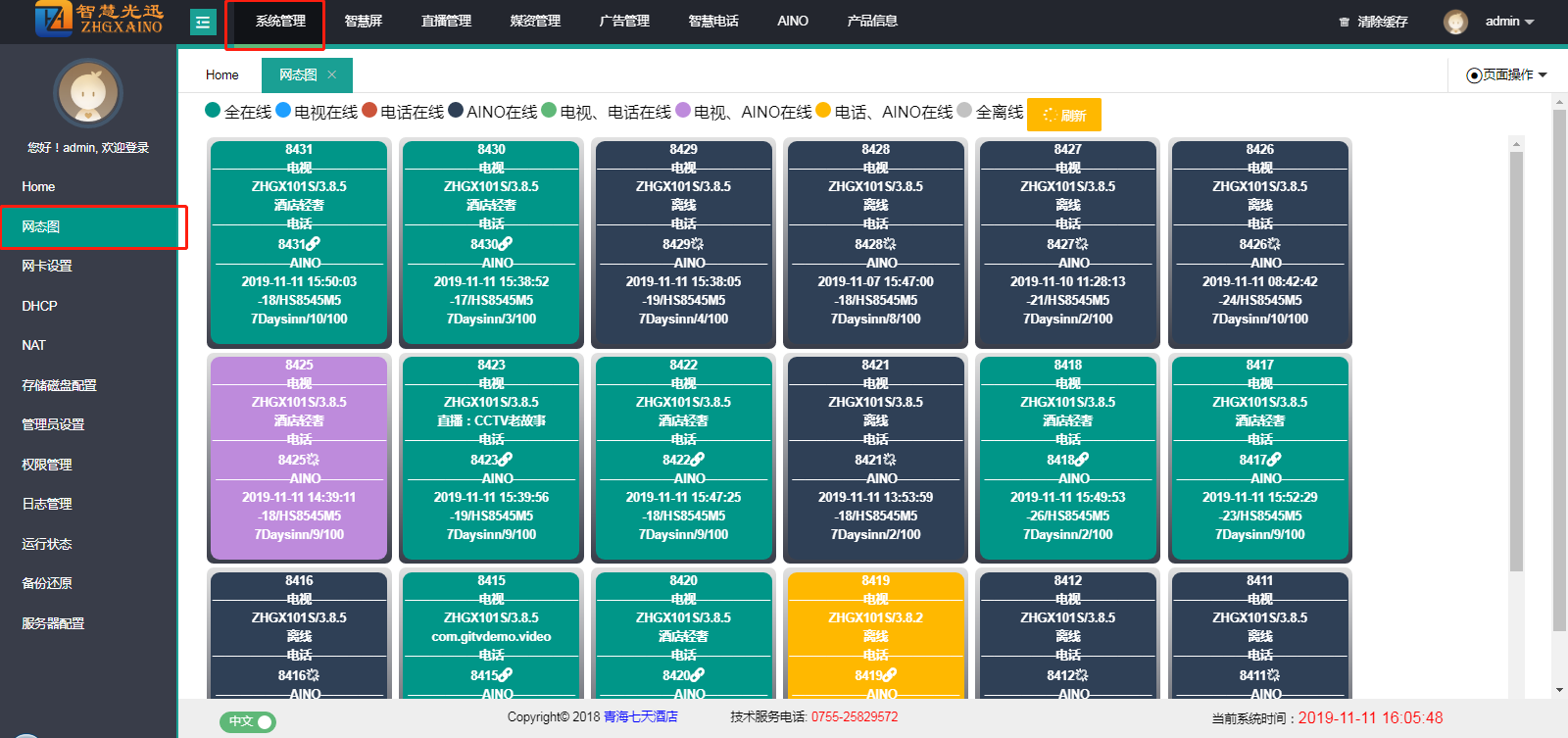The image size is (1568, 738).
Task: Switch to the Home tab
Action: pyautogui.click(x=222, y=75)
